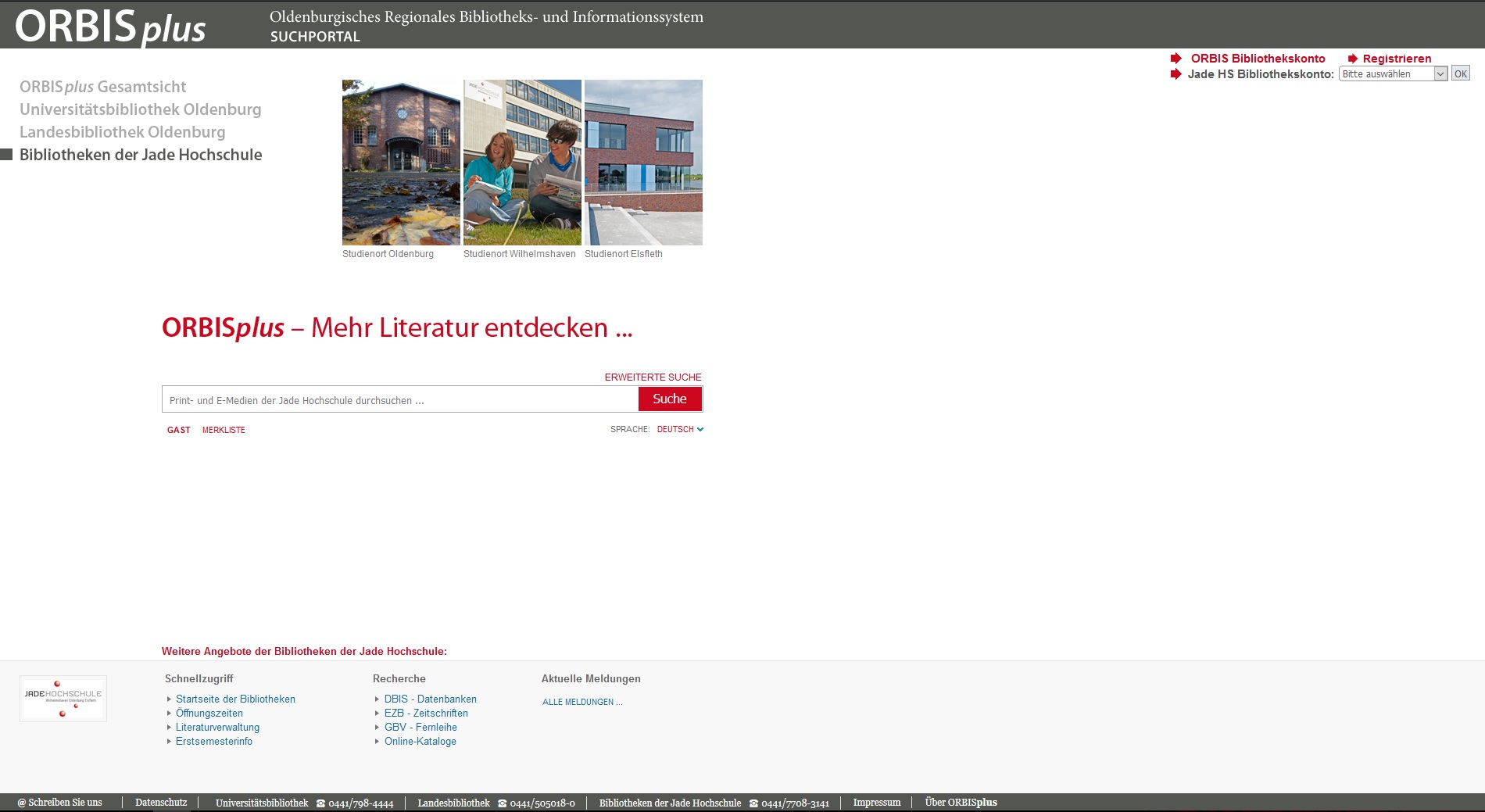Click the red Suche button
Viewport: 1485px width, 812px height.
[670, 399]
